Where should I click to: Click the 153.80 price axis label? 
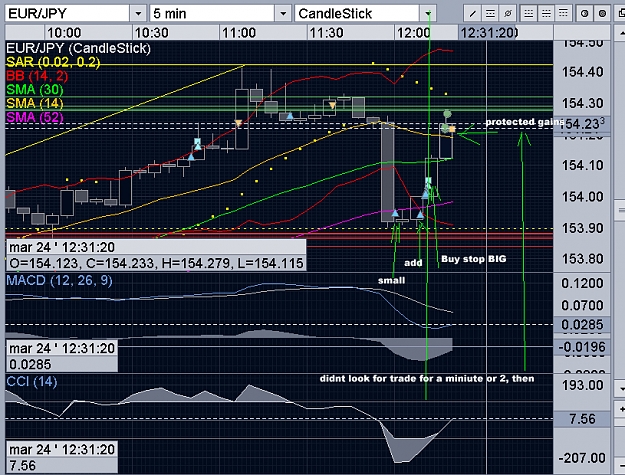582,259
